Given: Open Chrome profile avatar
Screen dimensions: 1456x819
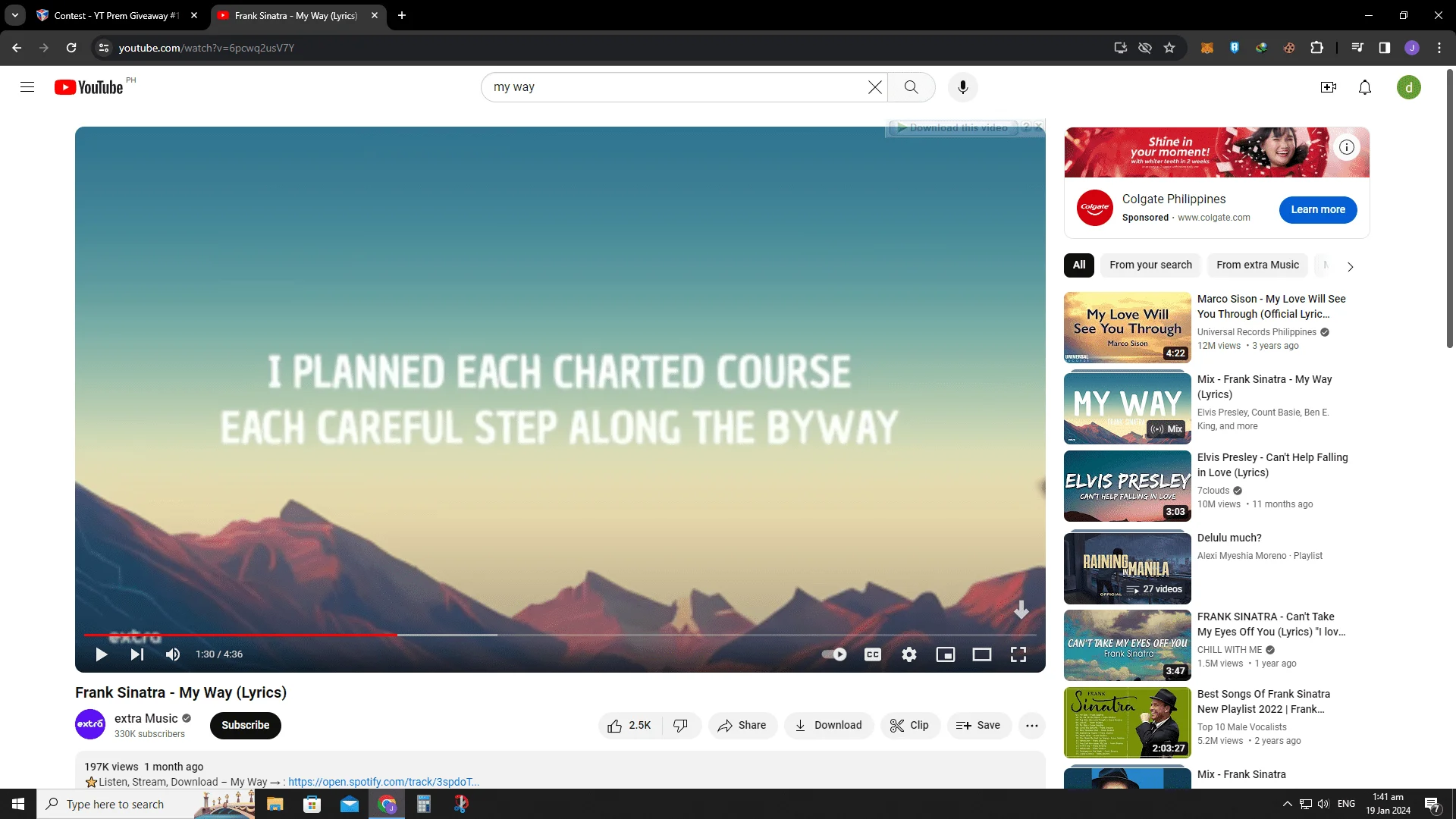Looking at the screenshot, I should pyautogui.click(x=1412, y=48).
